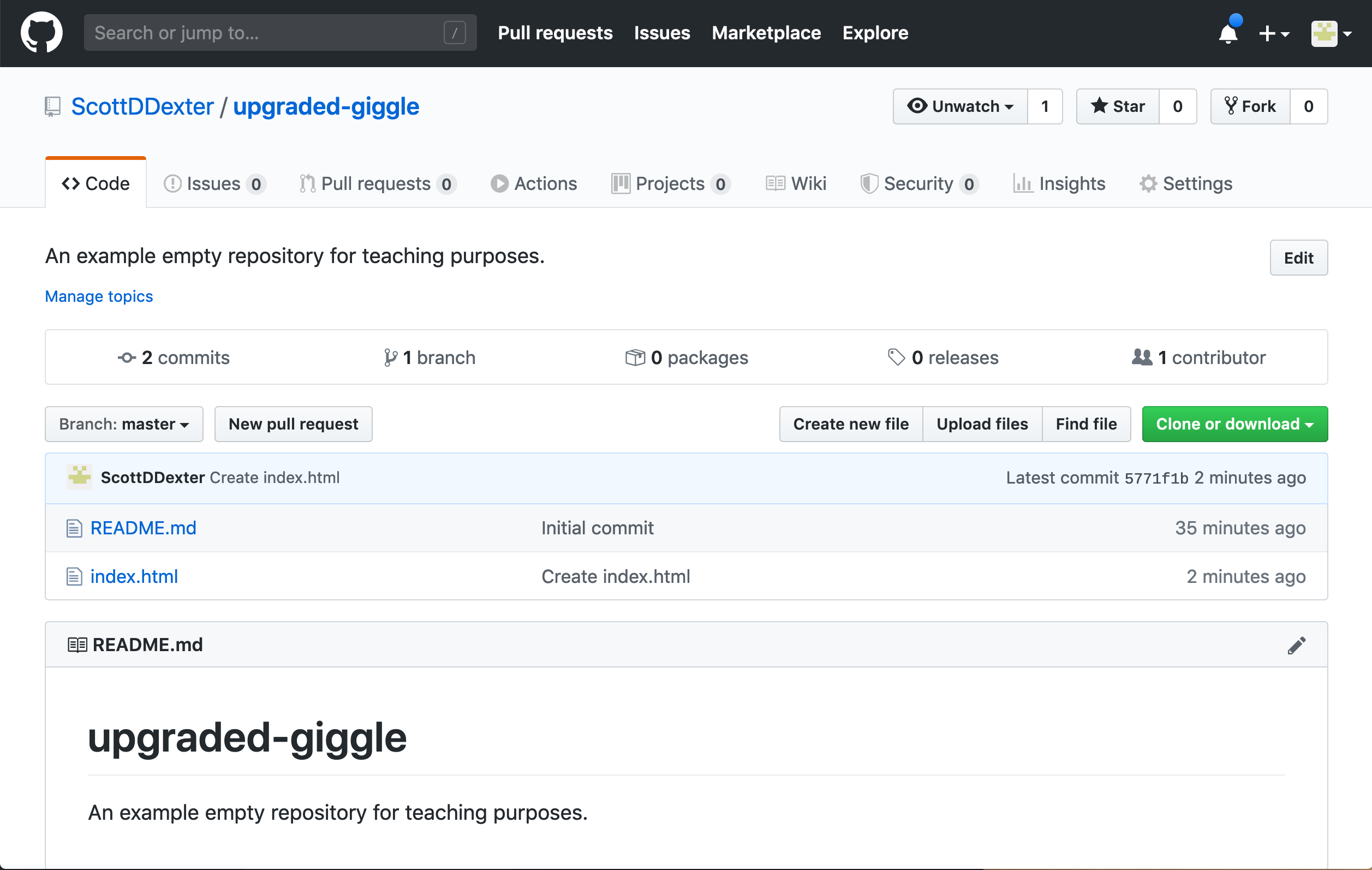1372x870 pixels.
Task: Click the contributors people icon
Action: click(1142, 357)
